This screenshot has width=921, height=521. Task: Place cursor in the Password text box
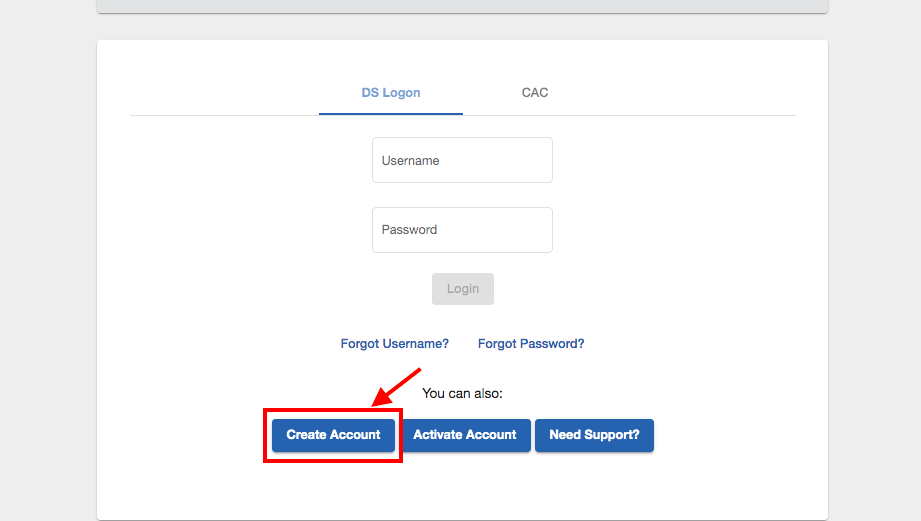(462, 230)
